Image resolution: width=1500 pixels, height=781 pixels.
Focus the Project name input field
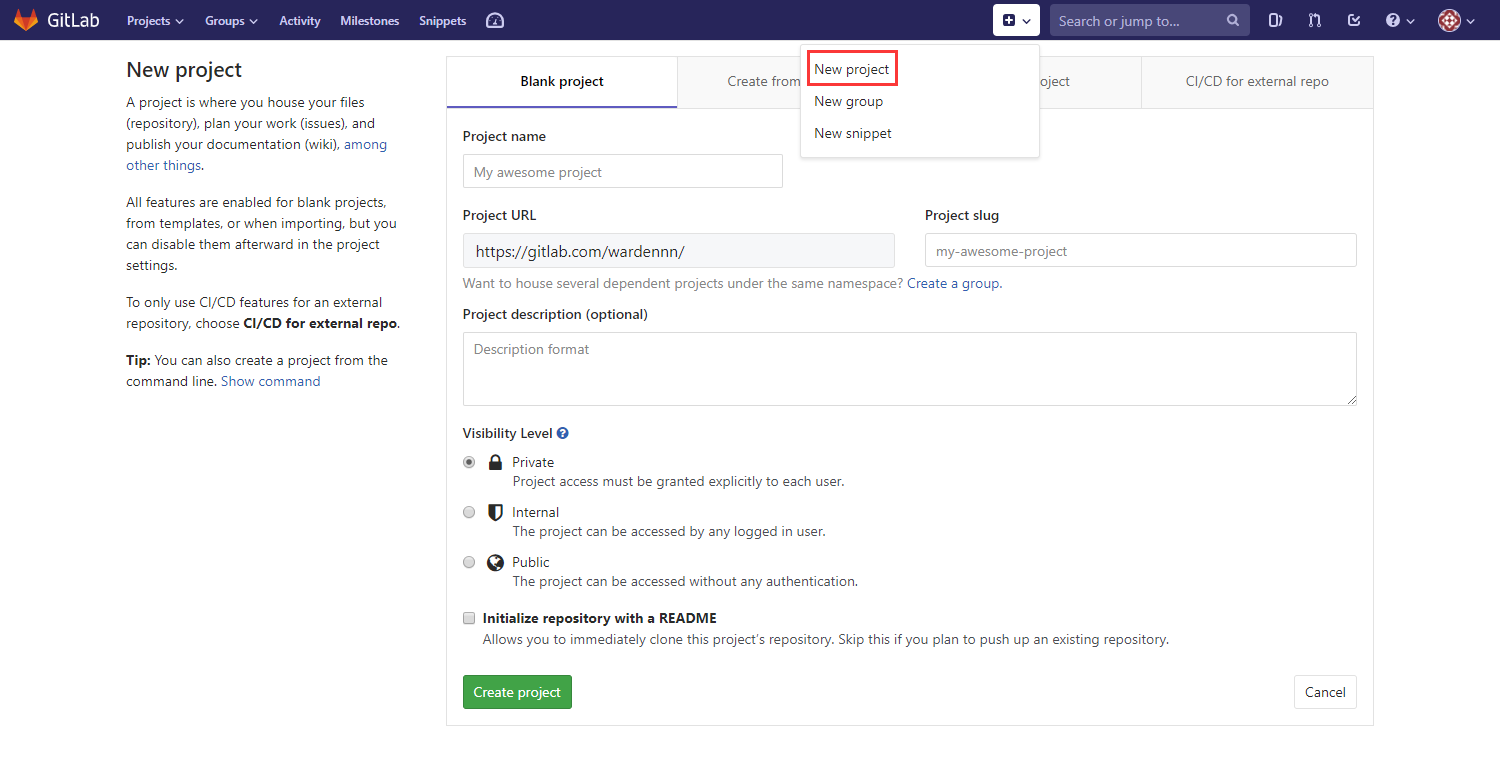(x=622, y=171)
